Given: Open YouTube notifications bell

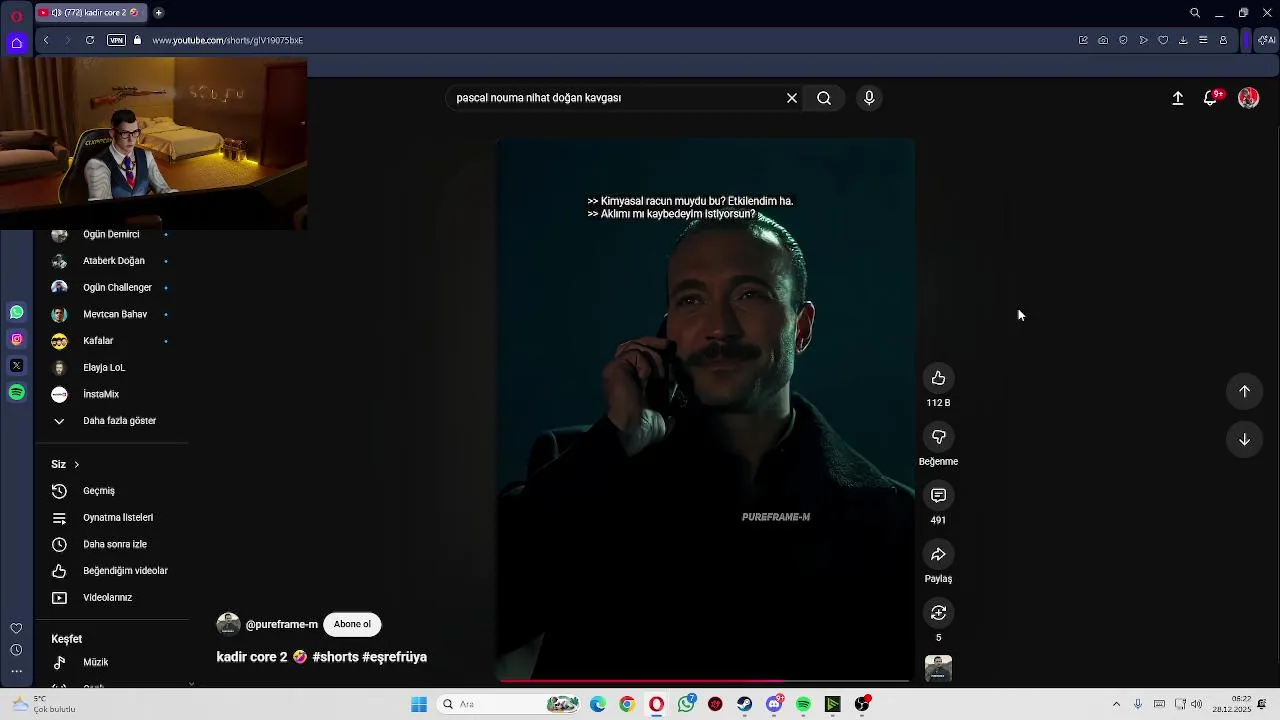Looking at the screenshot, I should coord(1211,98).
